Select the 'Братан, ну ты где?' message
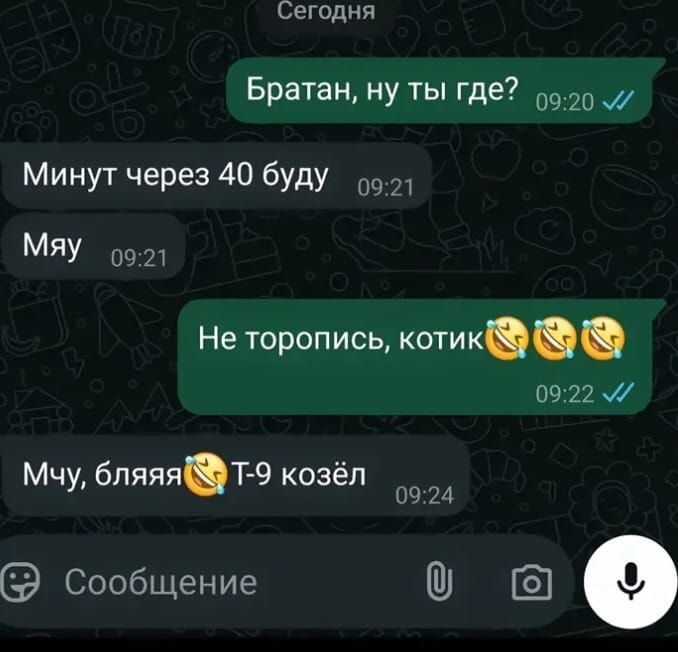Screen dimensions: 678x652 (439, 90)
